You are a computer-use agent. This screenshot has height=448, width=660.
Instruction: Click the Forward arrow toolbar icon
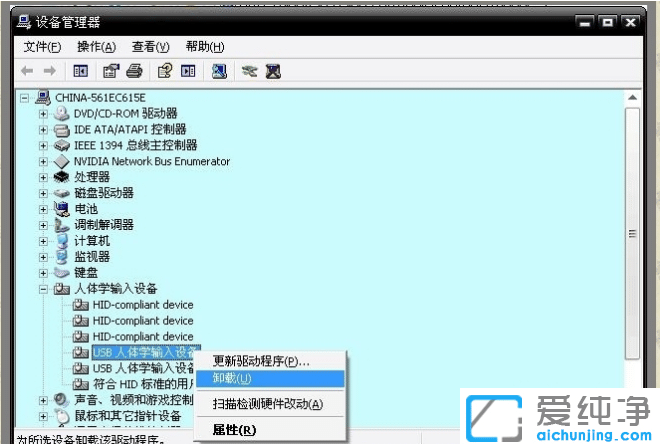coord(50,71)
